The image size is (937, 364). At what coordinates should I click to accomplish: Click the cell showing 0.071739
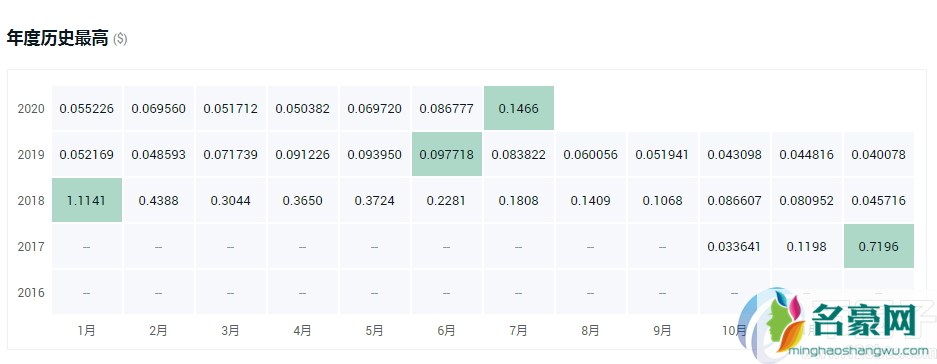tap(231, 154)
